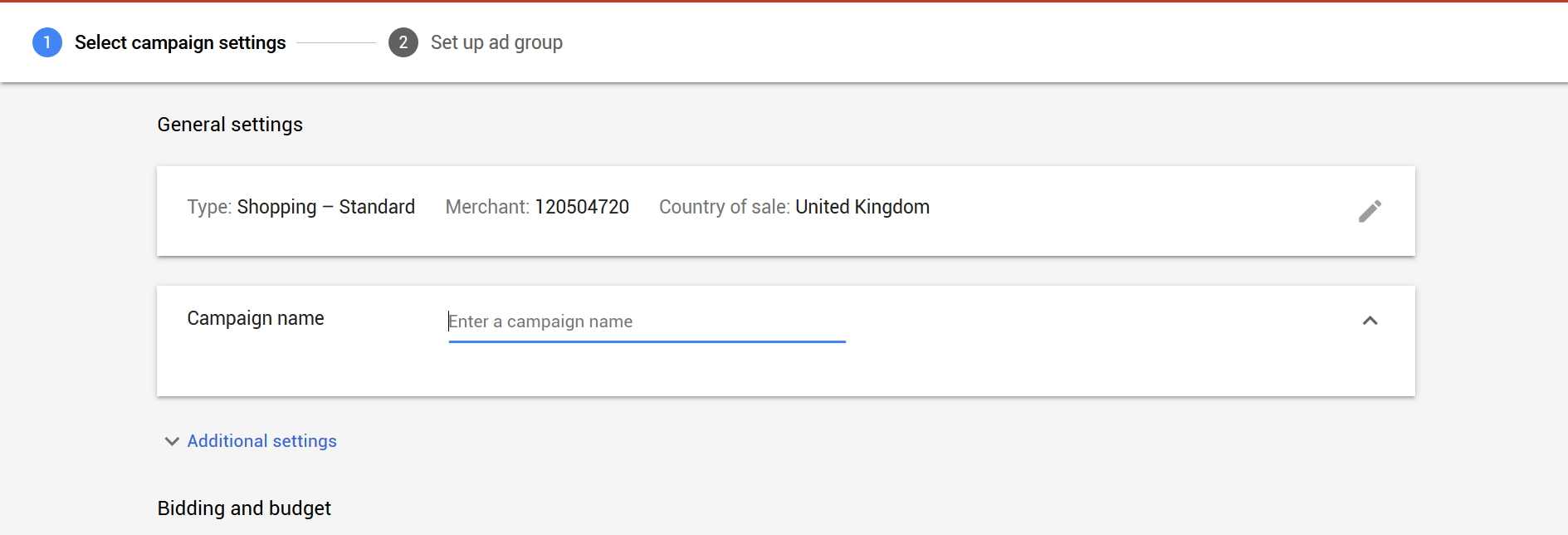The height and width of the screenshot is (535, 1568).
Task: Go to Select campaign settings step
Action: (180, 42)
